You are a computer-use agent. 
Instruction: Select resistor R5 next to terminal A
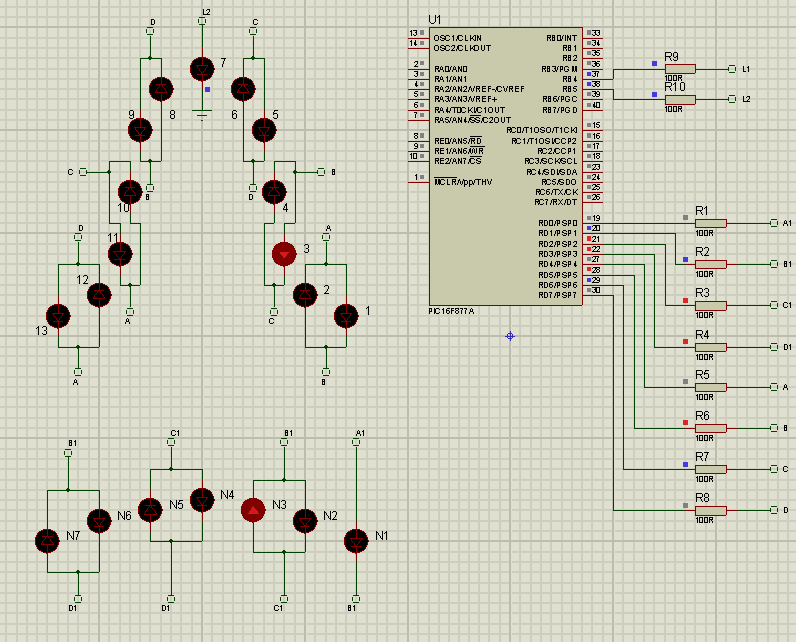click(710, 387)
